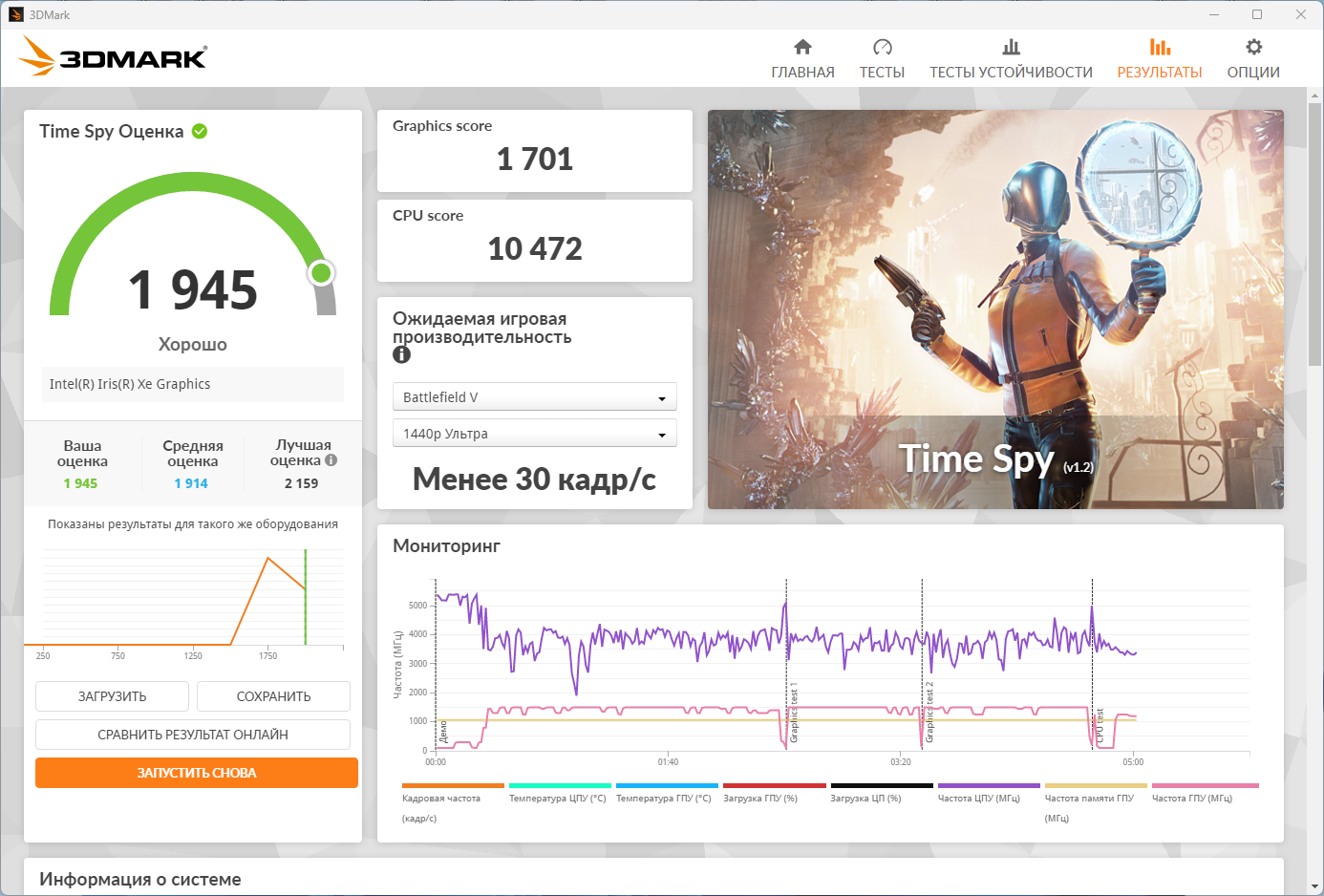The image size is (1324, 896).
Task: Click the orange ЗАПУСТИТЬ СНОВА button
Action: point(197,773)
